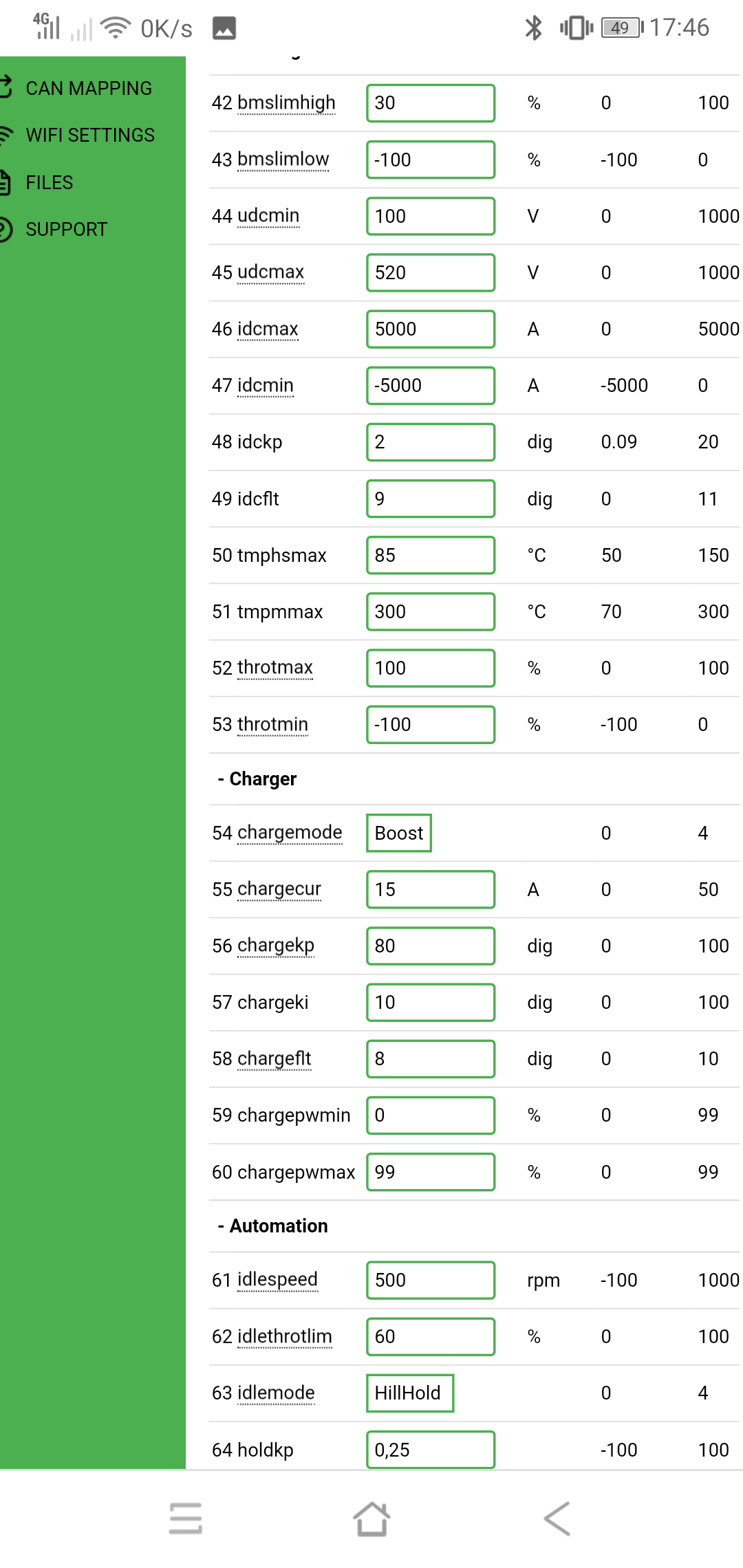Screen dimensions: 743x1568
Task: Tap the Support sidebar icon
Action: point(6,229)
